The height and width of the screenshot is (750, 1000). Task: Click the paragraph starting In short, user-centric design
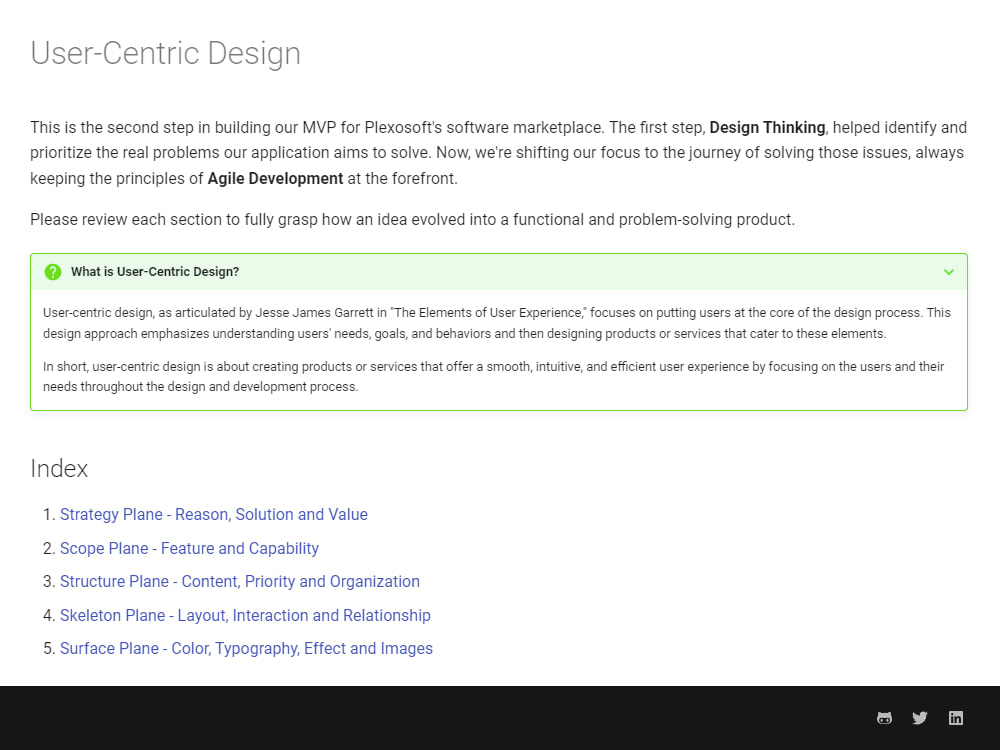(x=494, y=376)
